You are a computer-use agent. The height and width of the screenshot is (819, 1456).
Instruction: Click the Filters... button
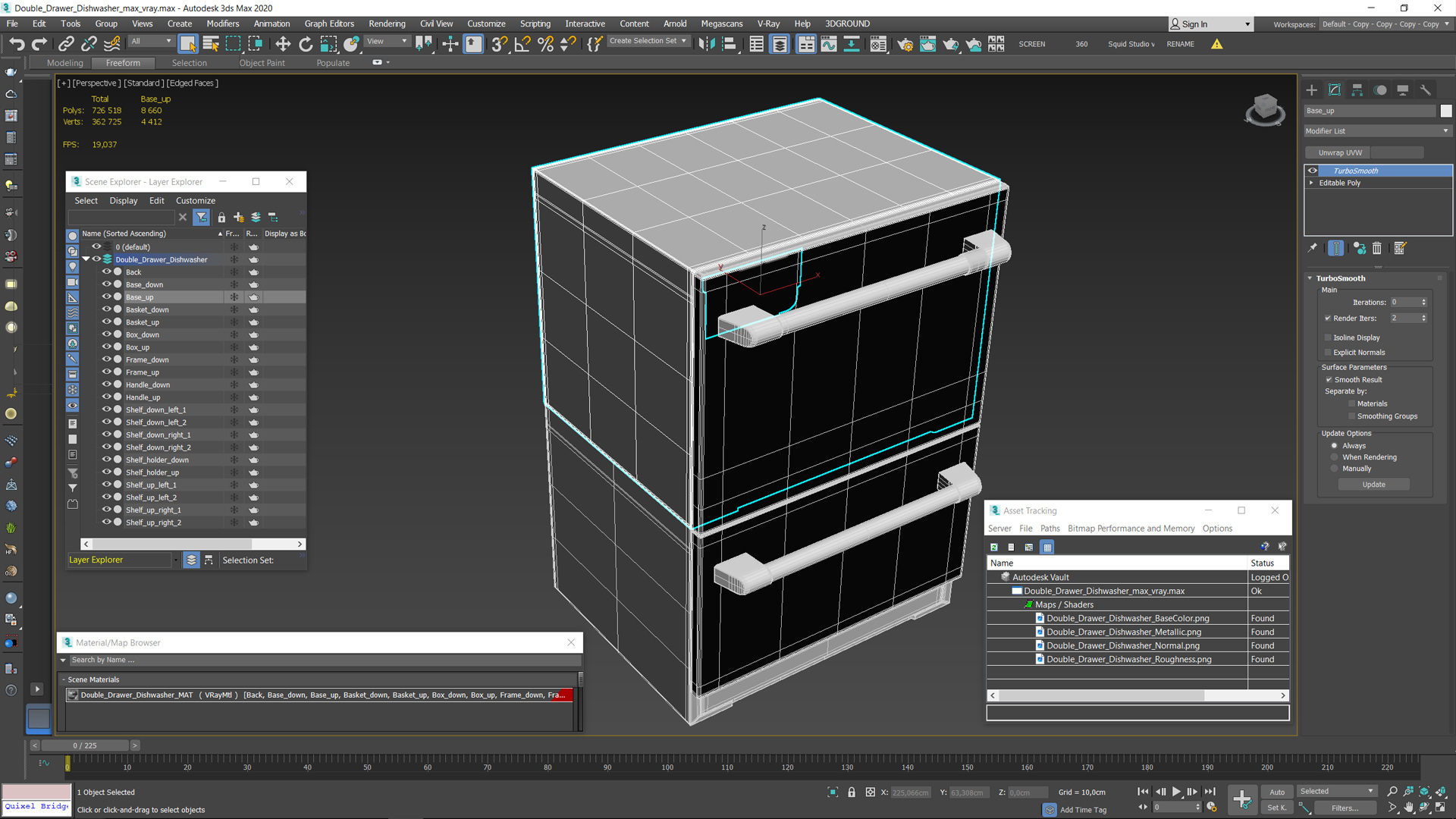click(1345, 808)
